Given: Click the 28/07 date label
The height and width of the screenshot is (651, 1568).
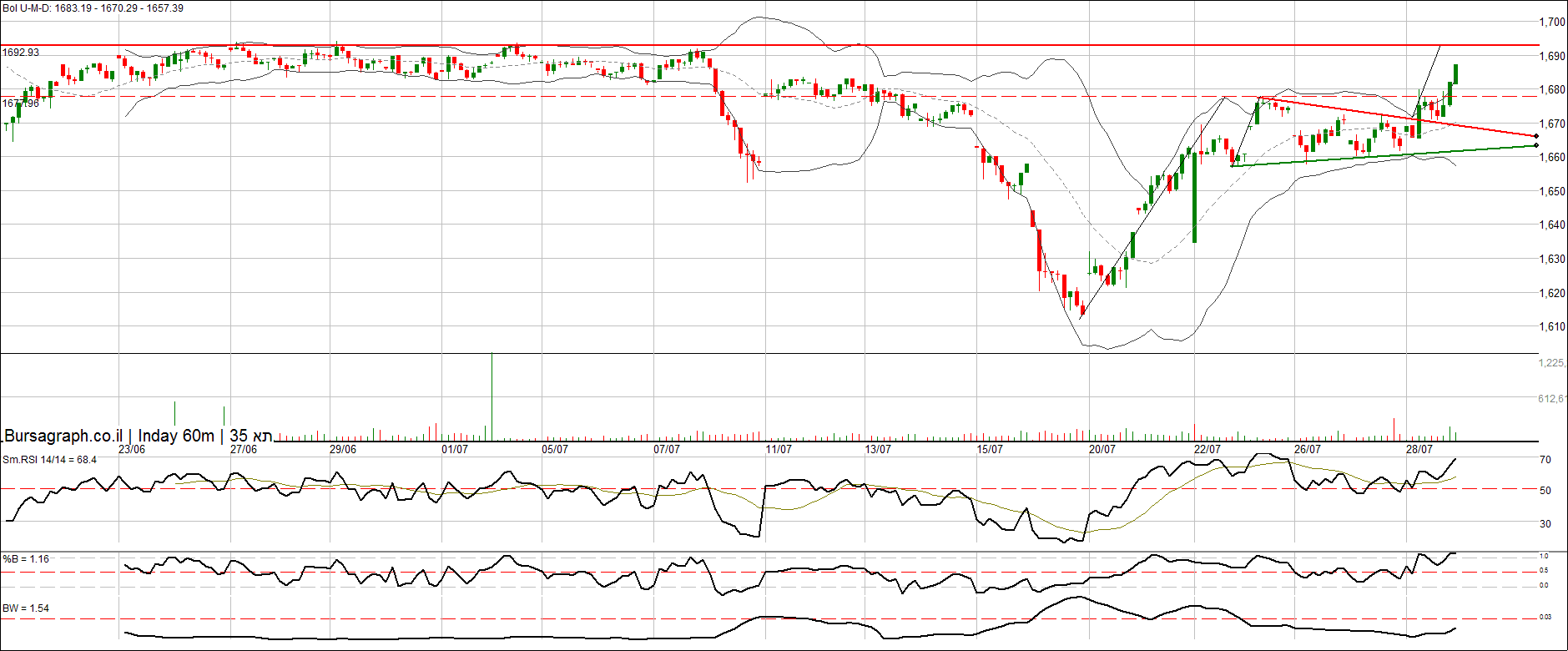Looking at the screenshot, I should pyautogui.click(x=1419, y=449).
